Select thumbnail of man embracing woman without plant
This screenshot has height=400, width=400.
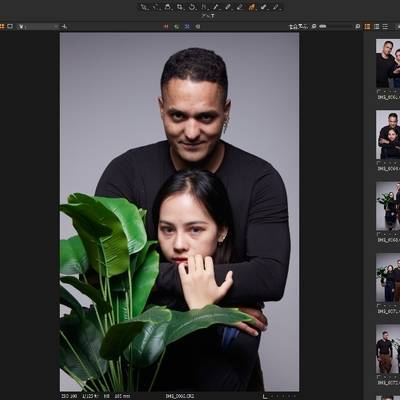point(388,135)
